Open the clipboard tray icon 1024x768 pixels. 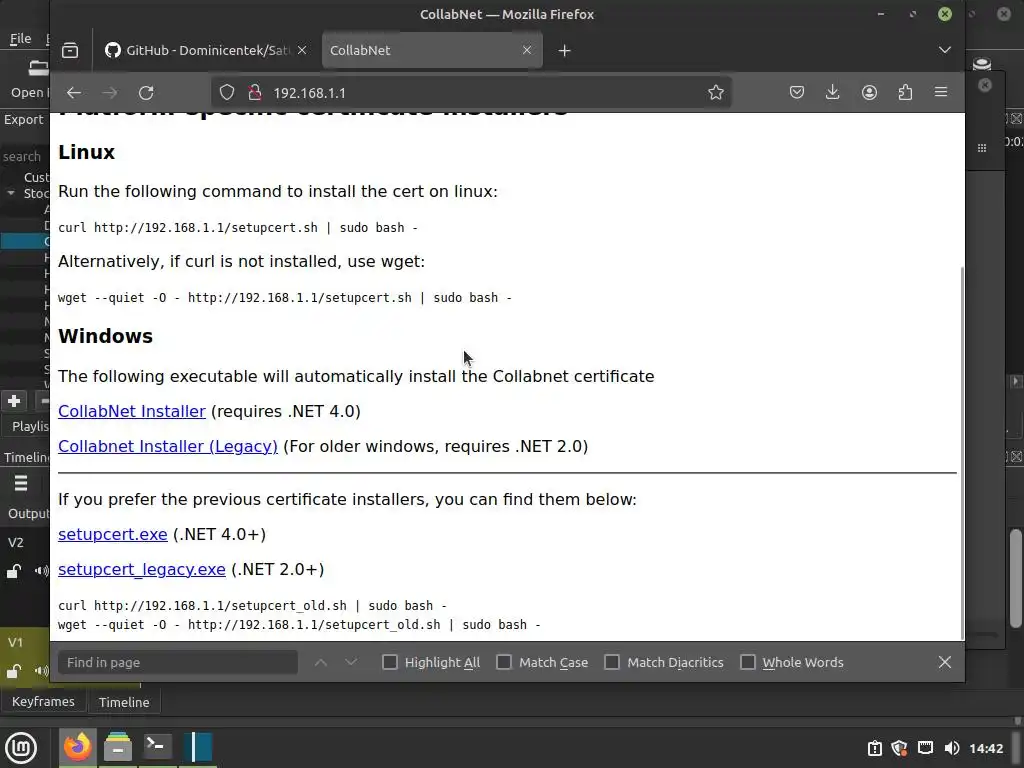[874, 748]
